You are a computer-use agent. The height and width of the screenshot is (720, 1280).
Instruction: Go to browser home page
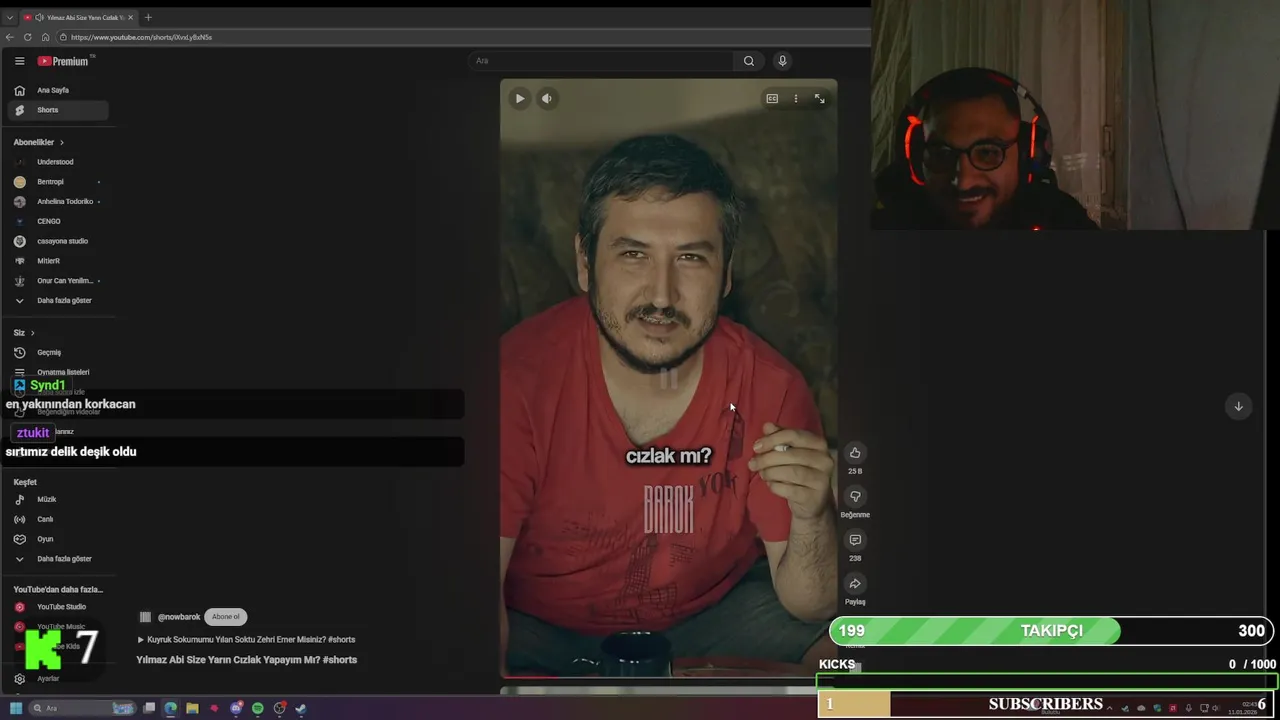[45, 37]
